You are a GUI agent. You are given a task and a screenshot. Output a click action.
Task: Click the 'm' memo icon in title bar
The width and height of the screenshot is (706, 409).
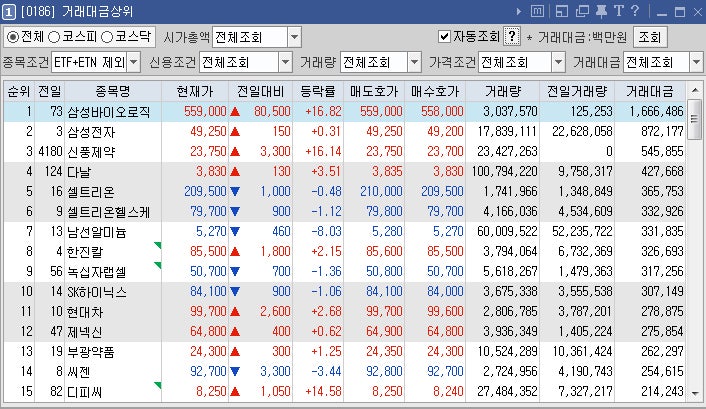538,11
